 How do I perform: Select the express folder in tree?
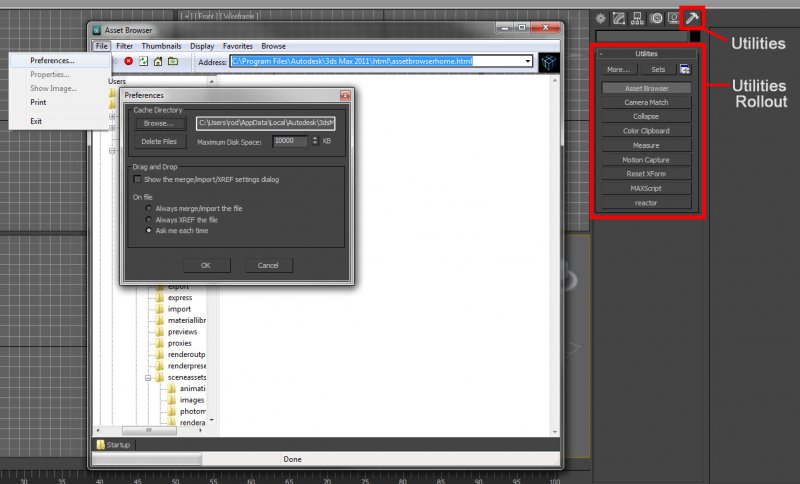tap(180, 297)
